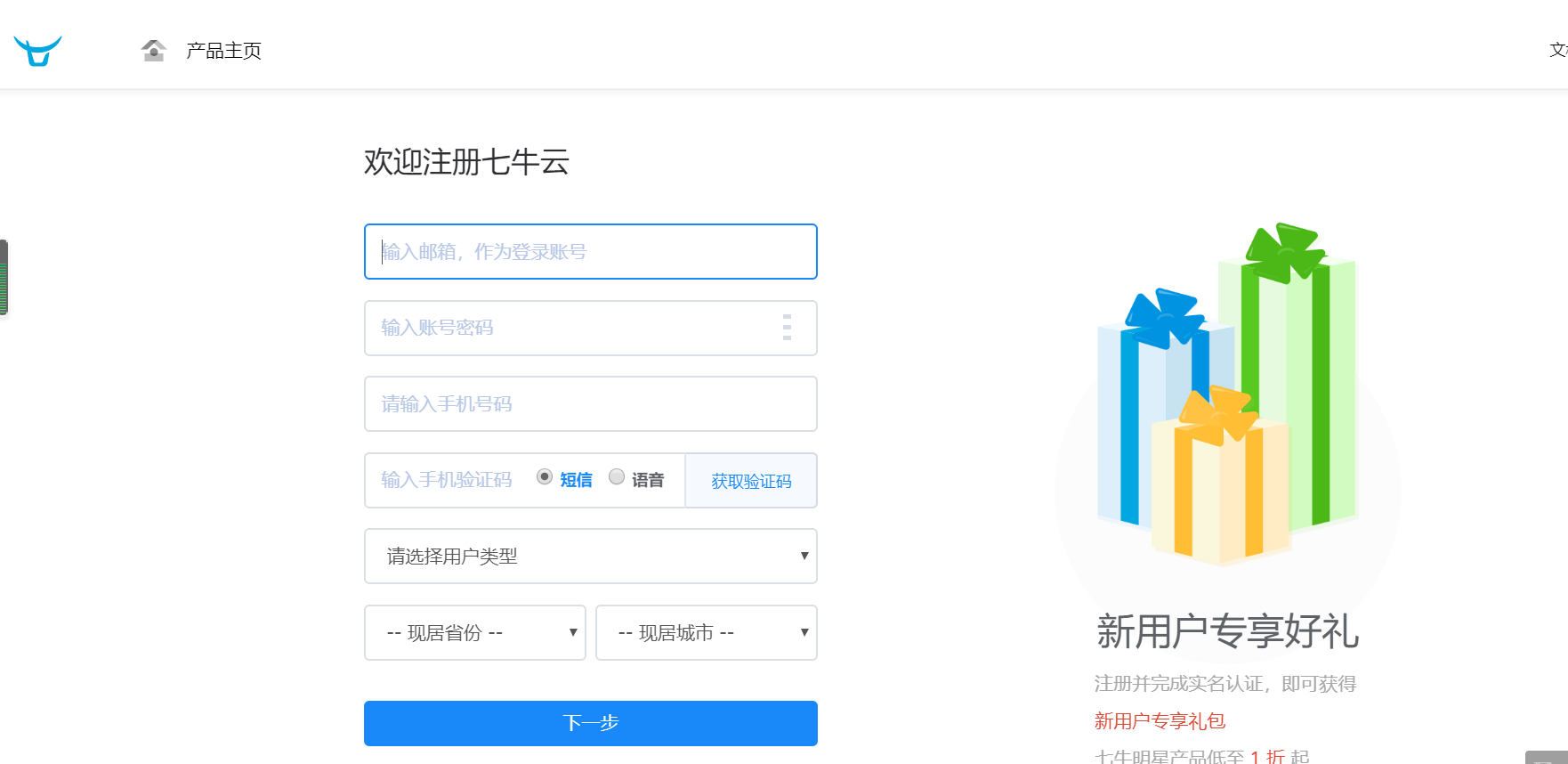Click the Qiniu bull logo

pos(37,51)
